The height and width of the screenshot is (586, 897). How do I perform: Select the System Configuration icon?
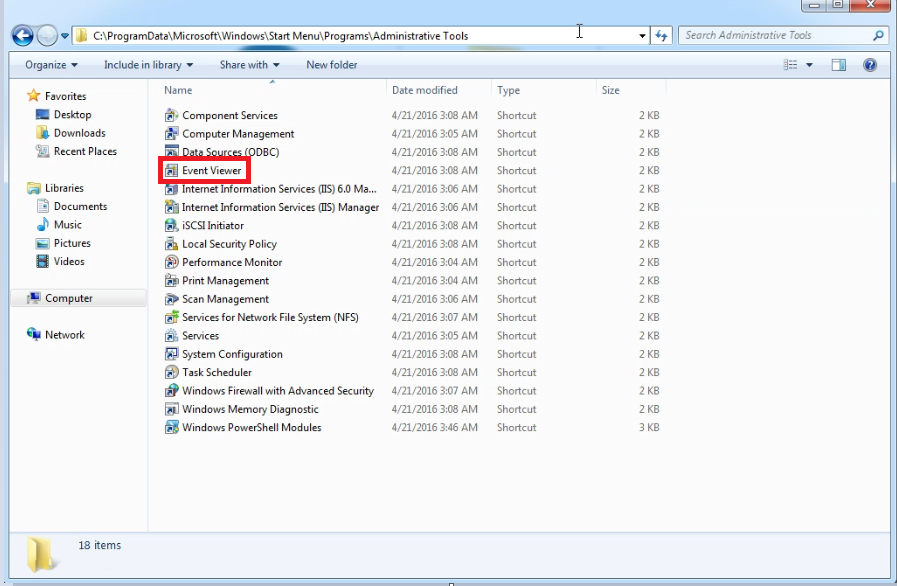coord(171,354)
